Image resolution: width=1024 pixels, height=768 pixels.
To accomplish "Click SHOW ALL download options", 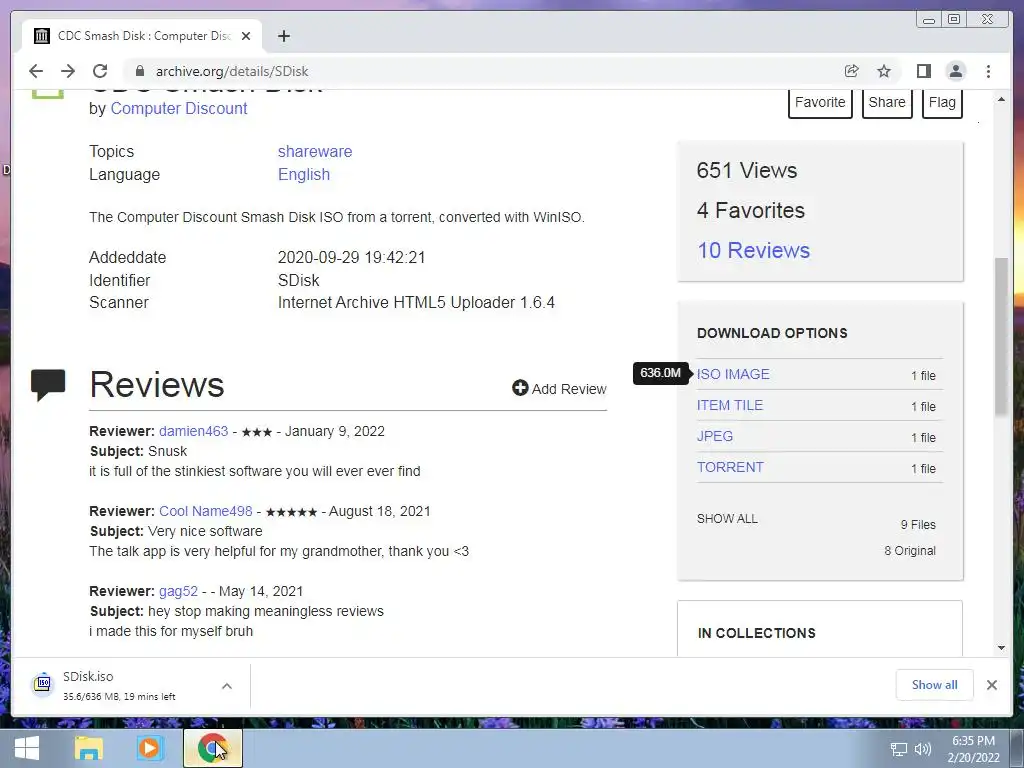I will 727,519.
